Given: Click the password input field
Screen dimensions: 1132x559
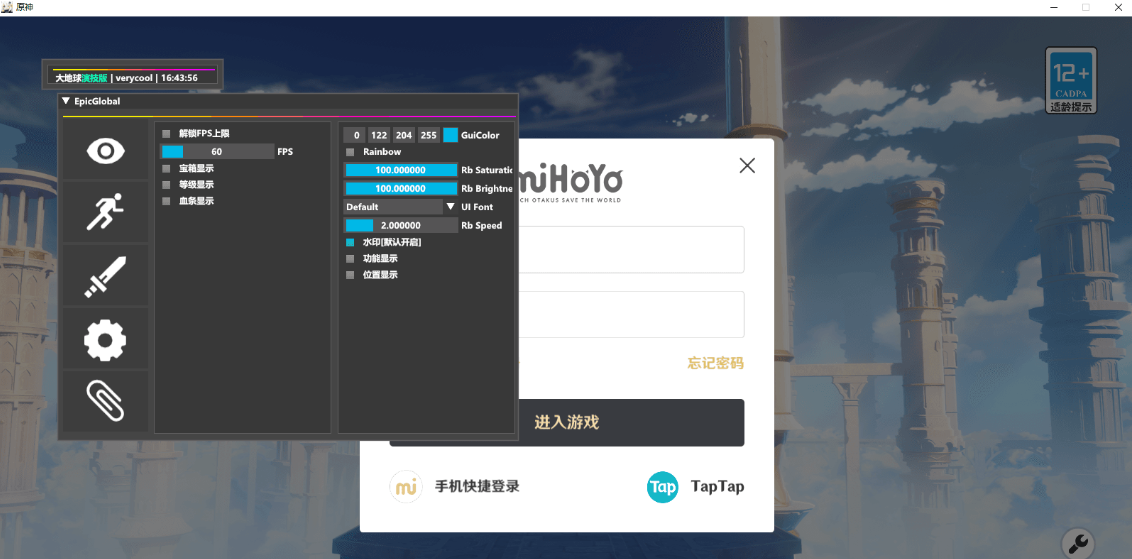Looking at the screenshot, I should (632, 314).
